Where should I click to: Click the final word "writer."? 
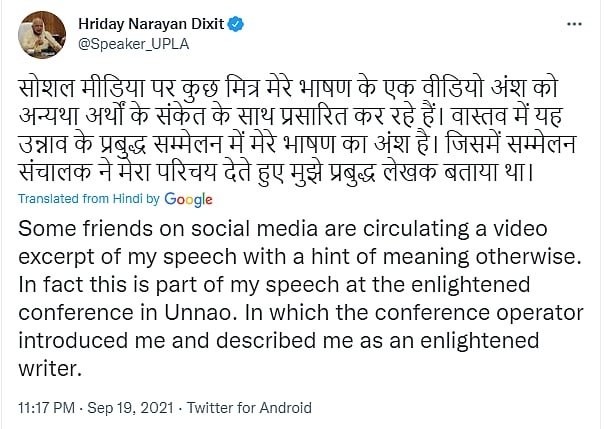click(49, 369)
